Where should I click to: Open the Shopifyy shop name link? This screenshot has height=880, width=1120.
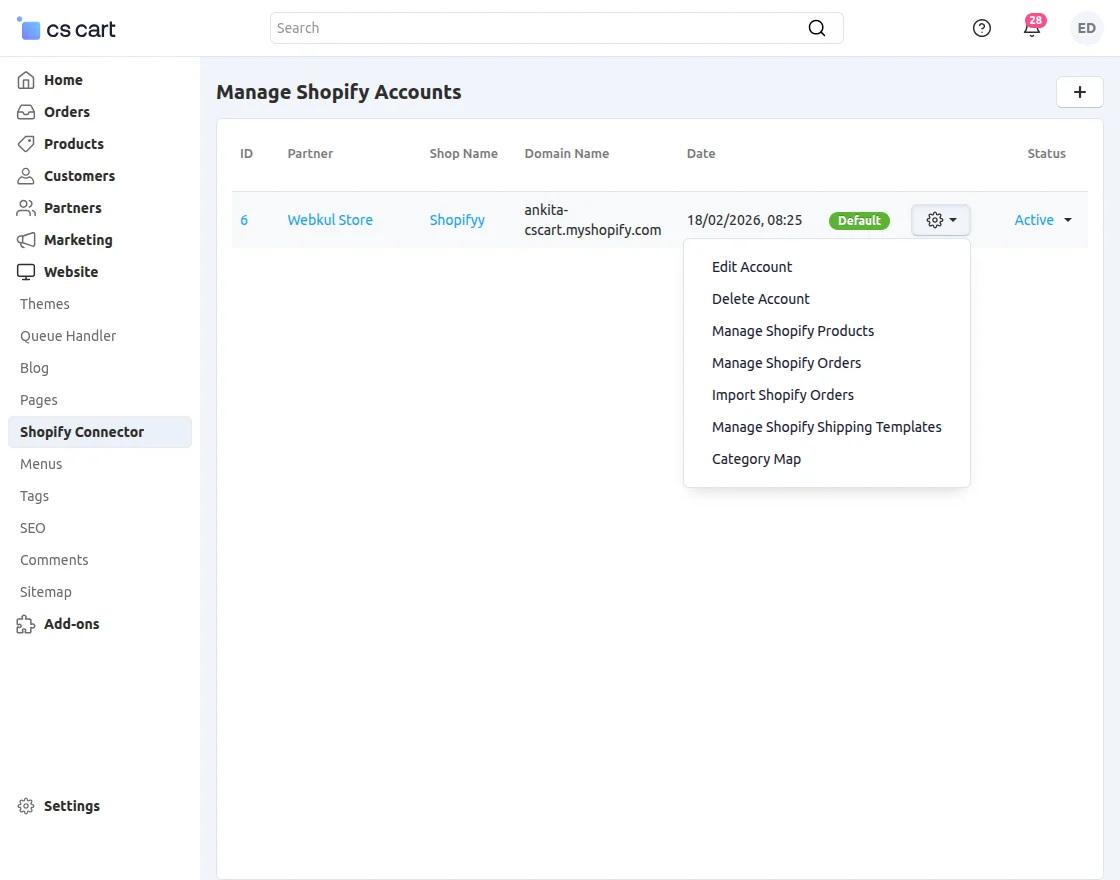point(457,220)
